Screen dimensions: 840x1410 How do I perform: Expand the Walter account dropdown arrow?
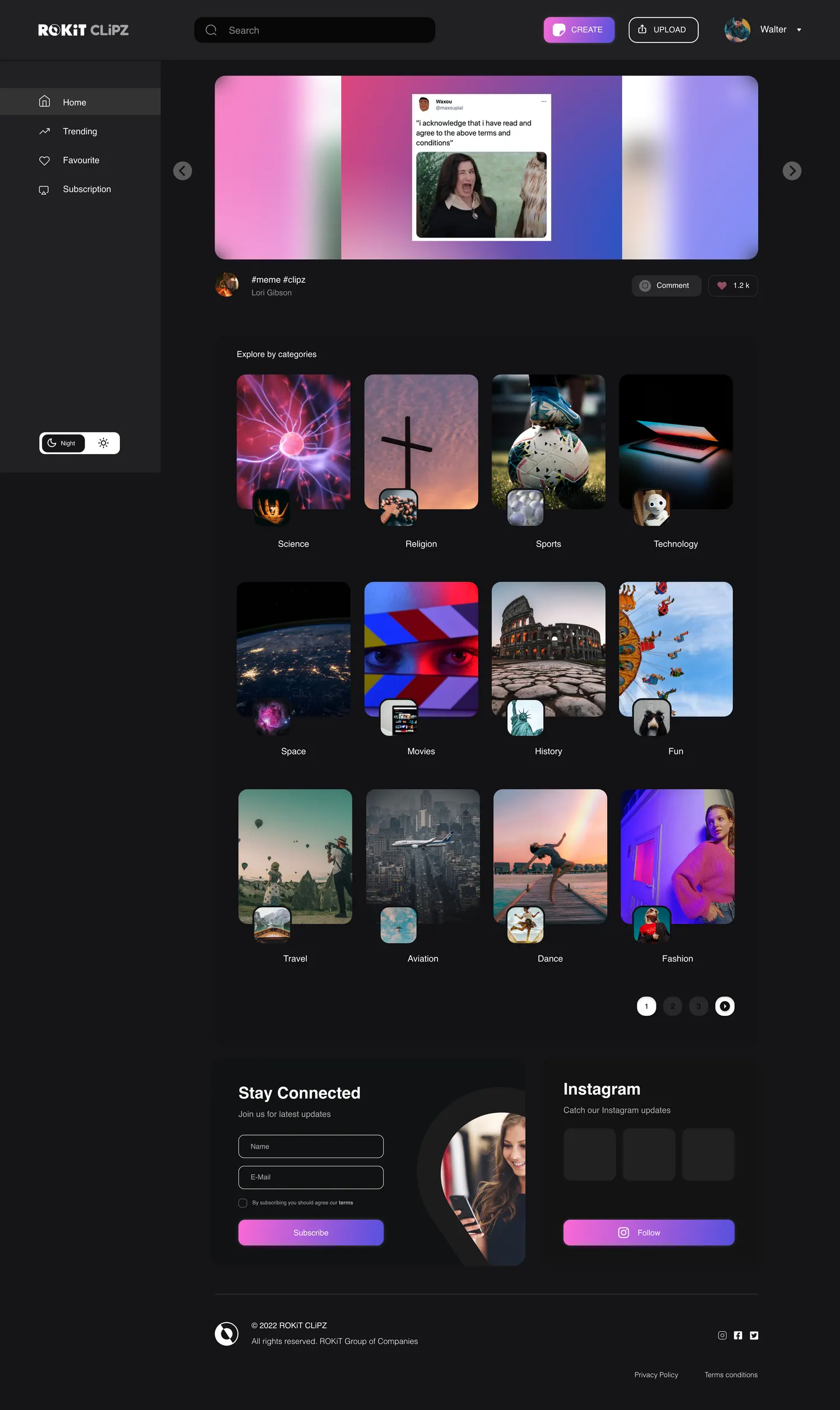click(799, 30)
